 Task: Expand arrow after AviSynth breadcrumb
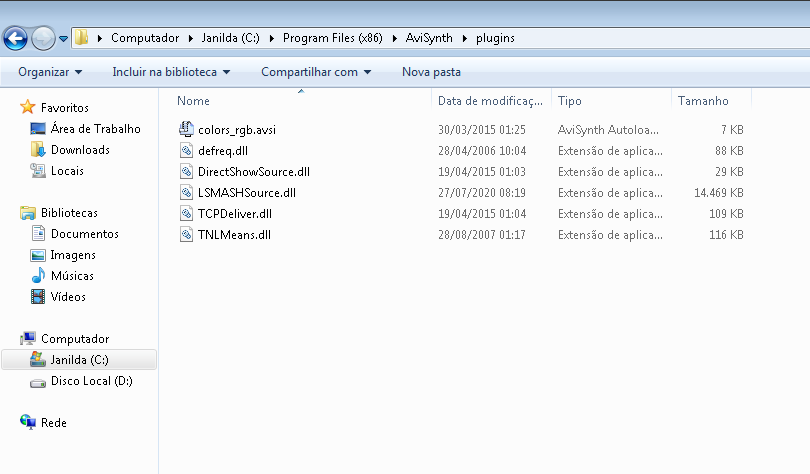click(465, 38)
